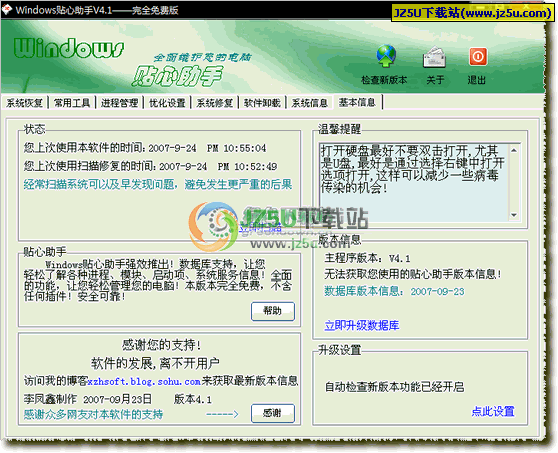
Task: Click the 关于 label
Action: point(435,80)
